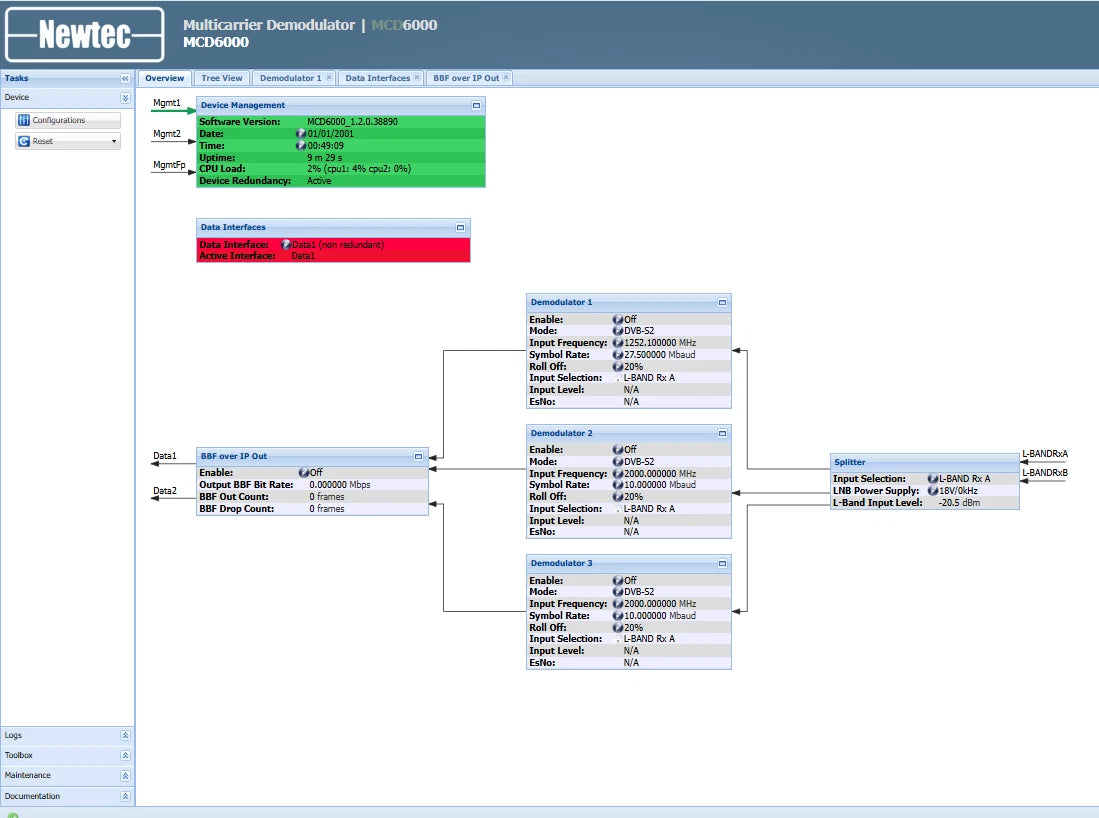Click Demodulator 2 Mode edit icon

click(618, 462)
